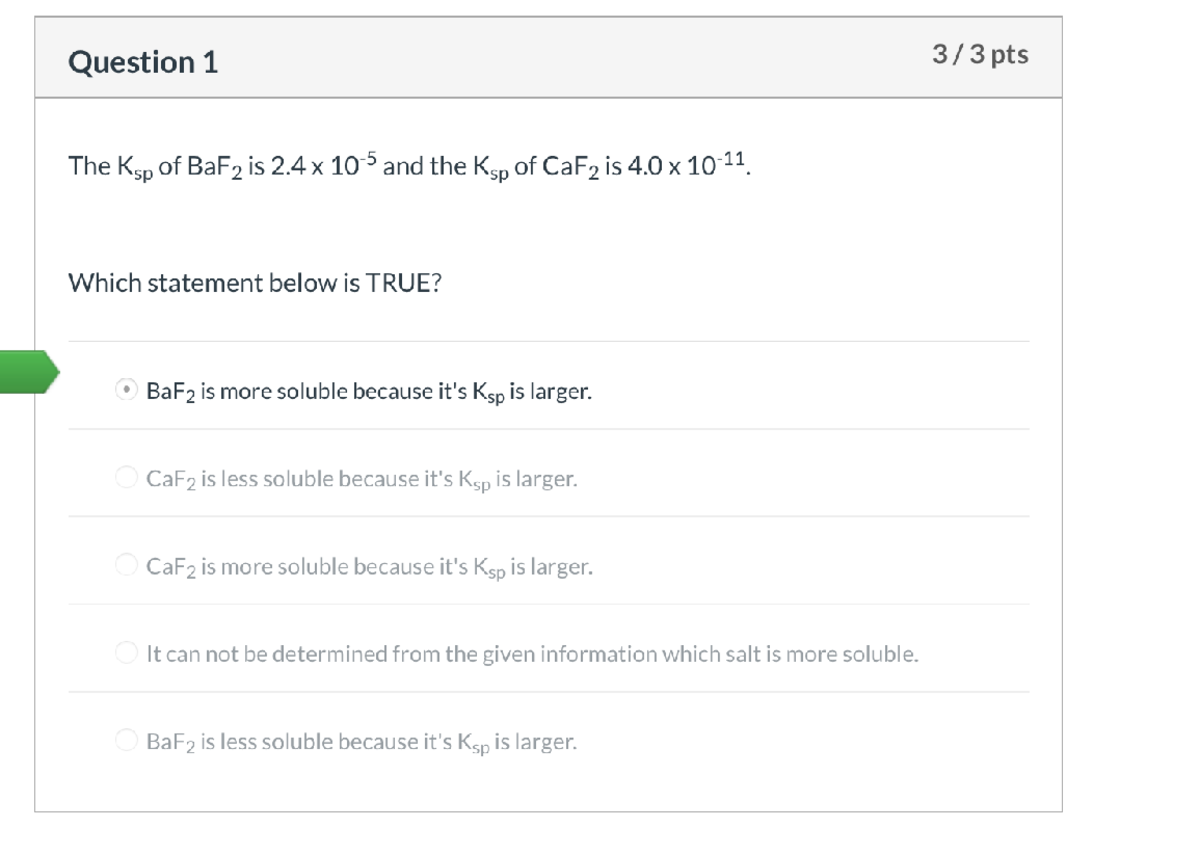1200x855 pixels.
Task: Select the "CaF2 is more soluble" answer option
Action: (x=126, y=565)
